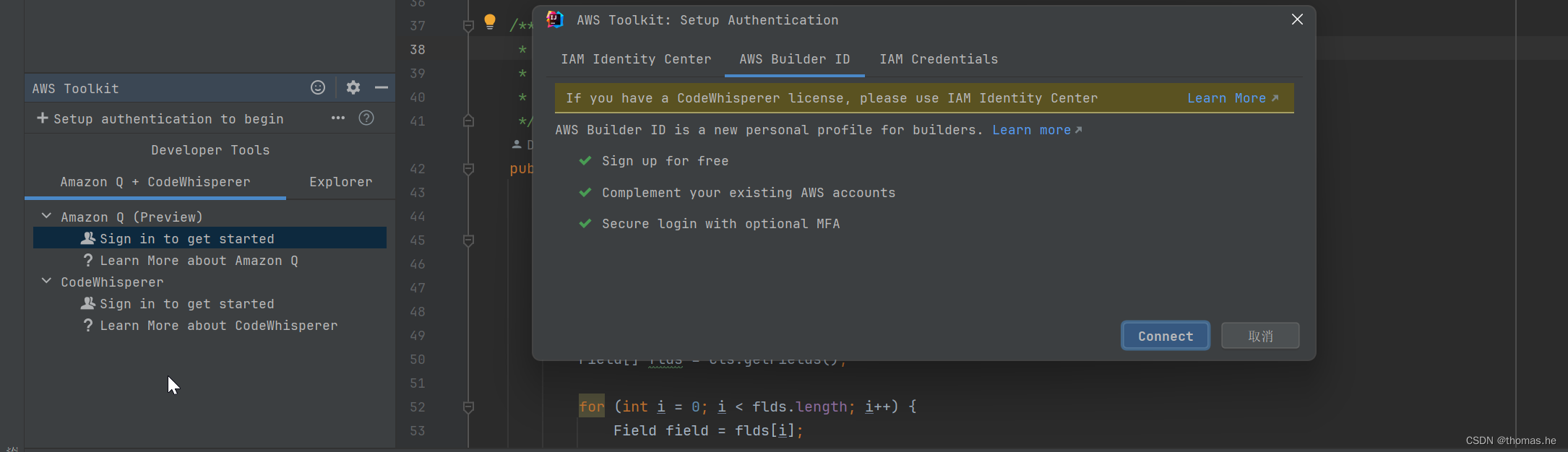Click fold marker at line 41 gutter

coord(468,121)
